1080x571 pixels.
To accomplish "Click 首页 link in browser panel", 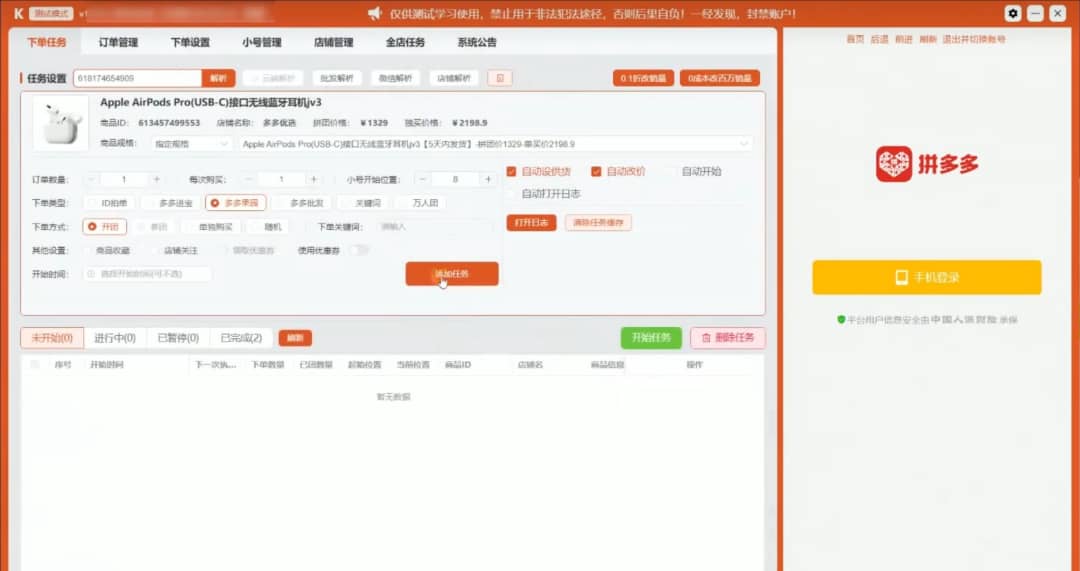I will [855, 39].
